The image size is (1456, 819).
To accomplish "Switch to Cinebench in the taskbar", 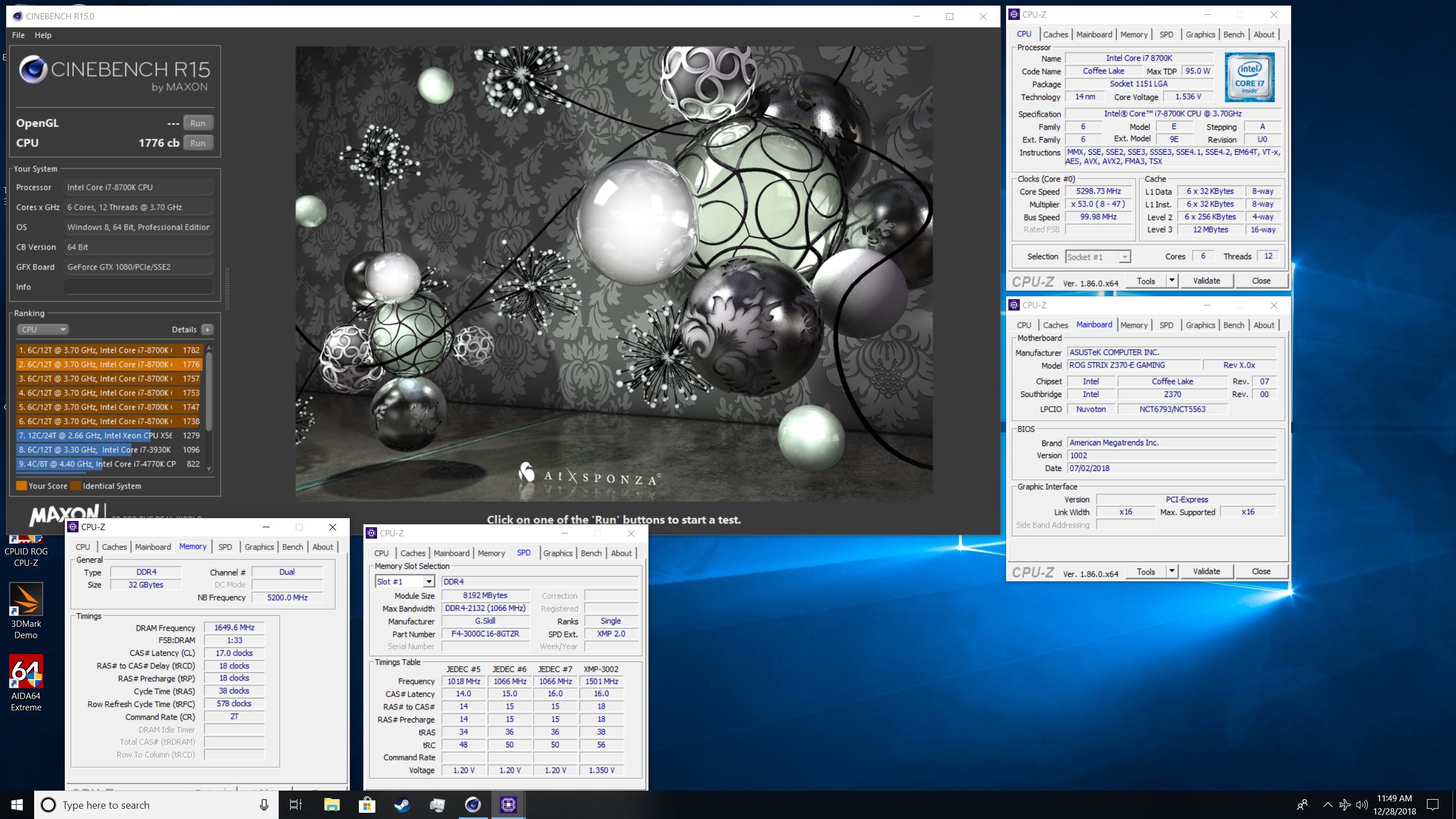I will [473, 805].
